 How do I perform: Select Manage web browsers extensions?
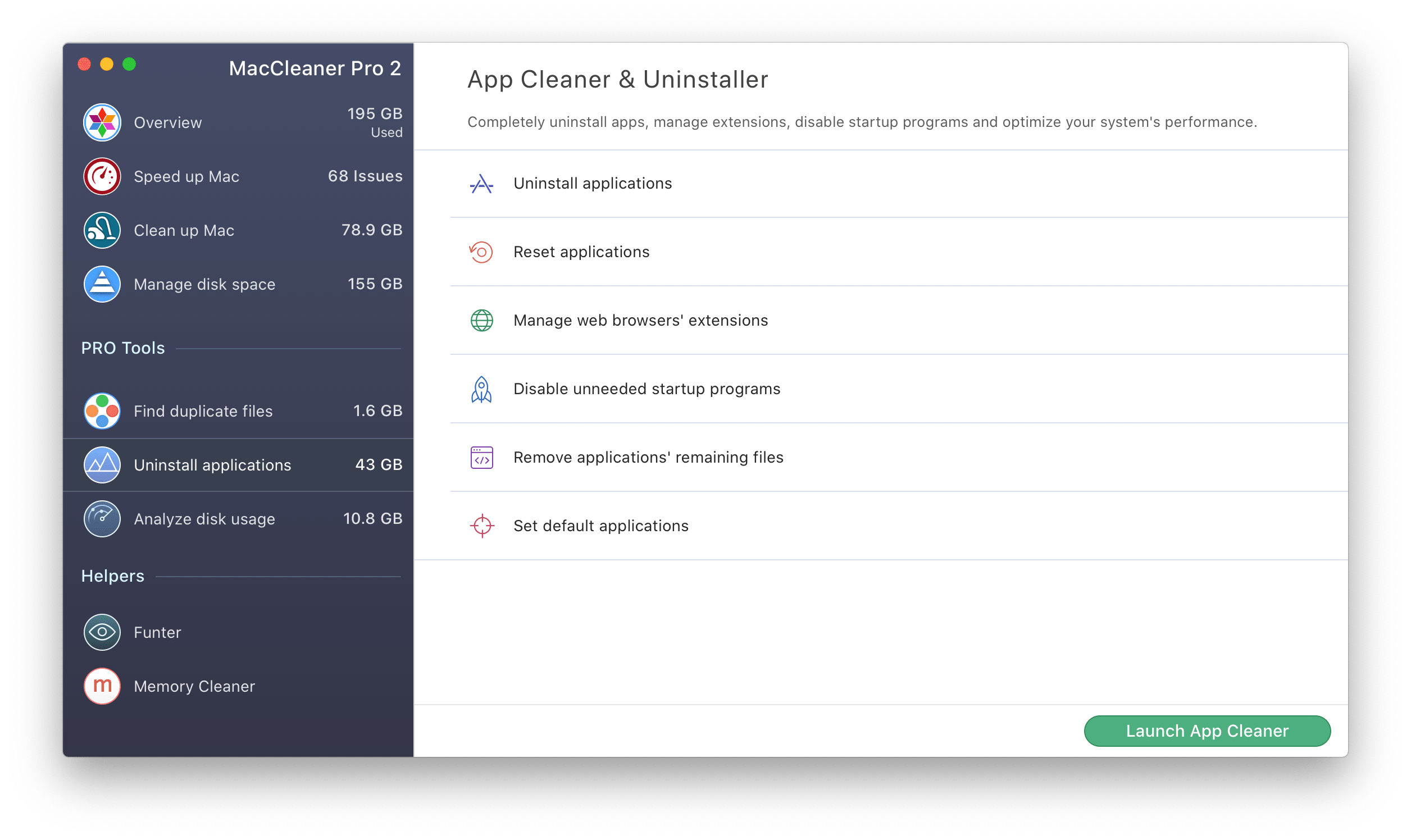[x=640, y=320]
